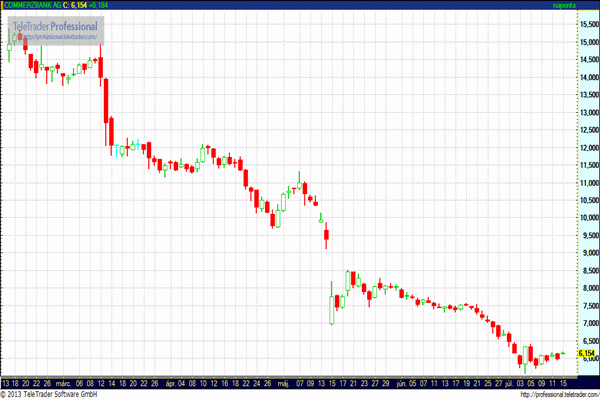Click the +0,184 price change indicator
The height and width of the screenshot is (400, 600).
click(125, 6)
